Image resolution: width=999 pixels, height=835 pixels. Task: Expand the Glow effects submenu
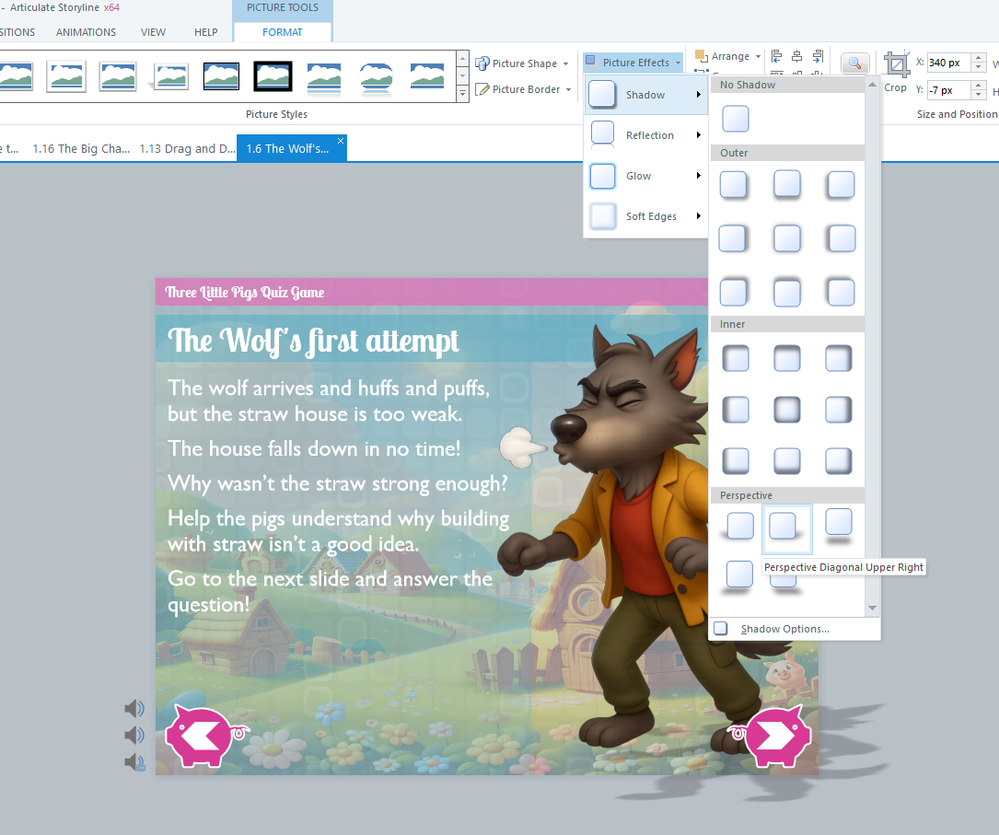click(645, 176)
